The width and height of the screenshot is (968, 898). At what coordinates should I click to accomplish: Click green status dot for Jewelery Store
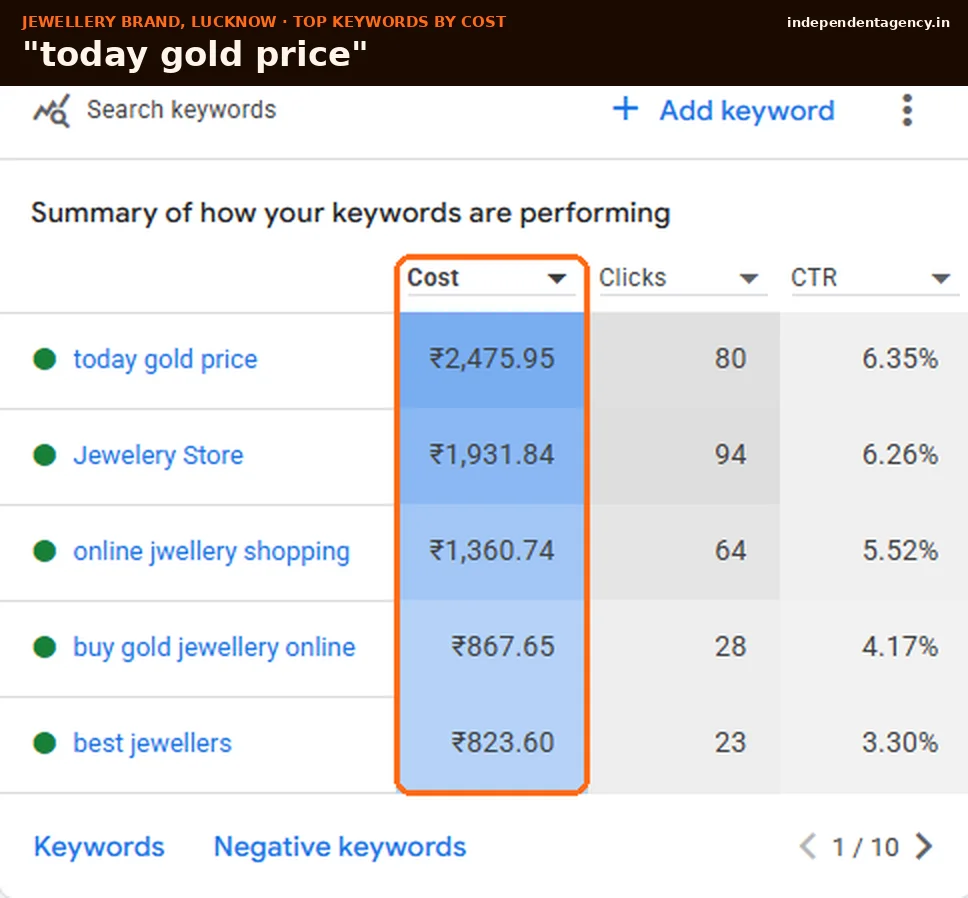click(x=44, y=455)
